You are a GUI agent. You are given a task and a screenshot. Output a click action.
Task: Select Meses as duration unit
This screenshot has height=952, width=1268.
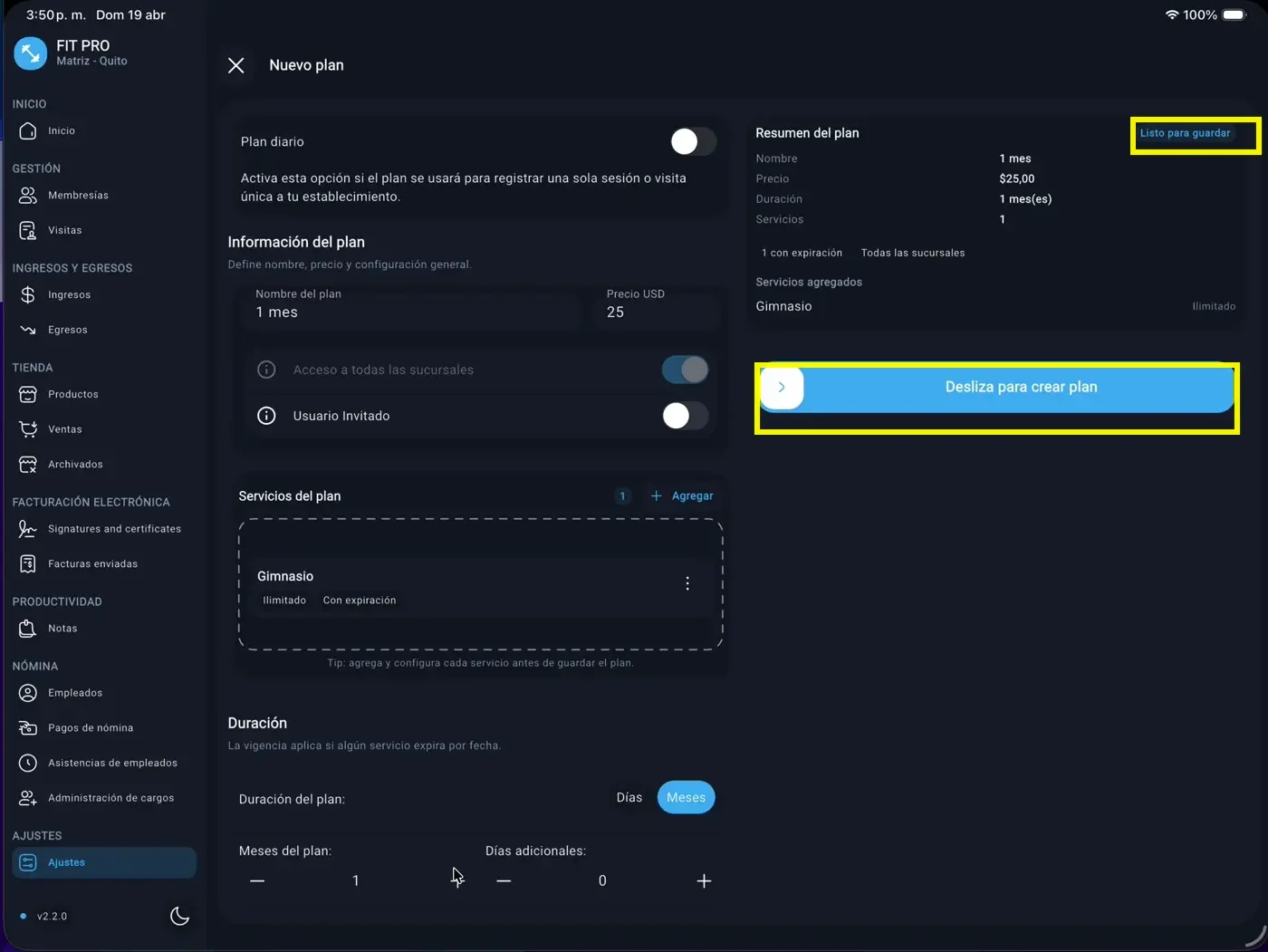(x=686, y=797)
